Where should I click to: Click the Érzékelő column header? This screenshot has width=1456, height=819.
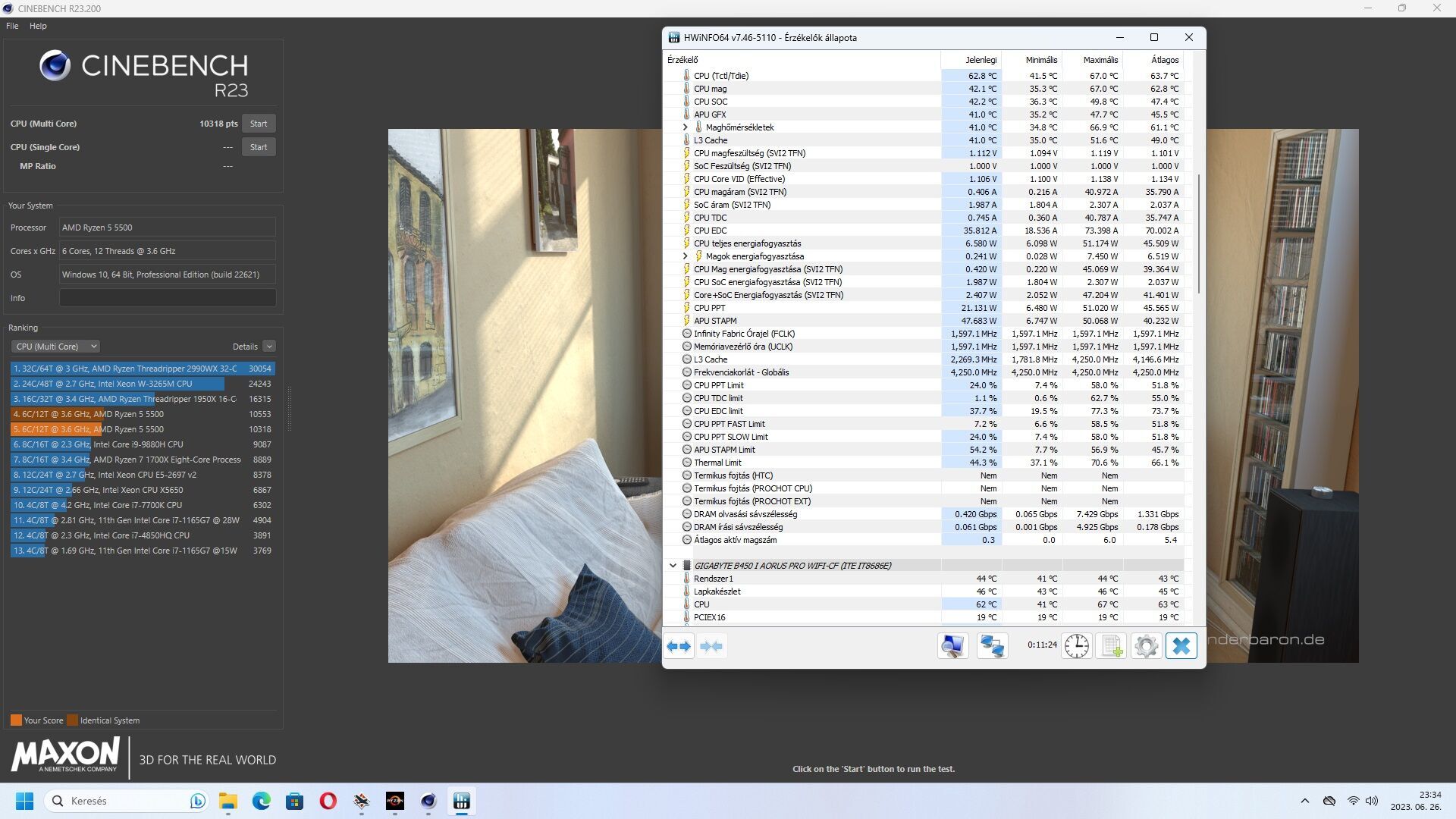[802, 60]
